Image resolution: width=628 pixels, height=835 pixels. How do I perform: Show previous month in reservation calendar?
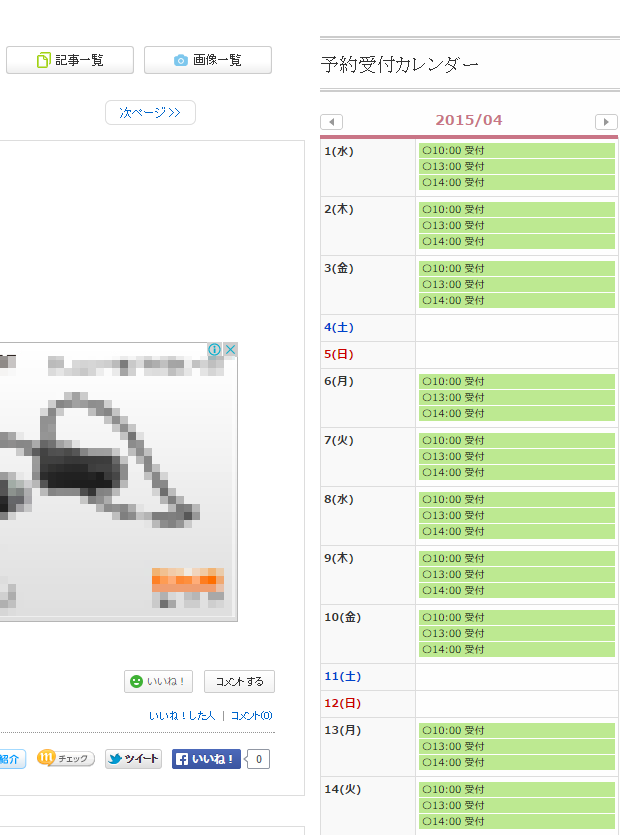point(332,122)
